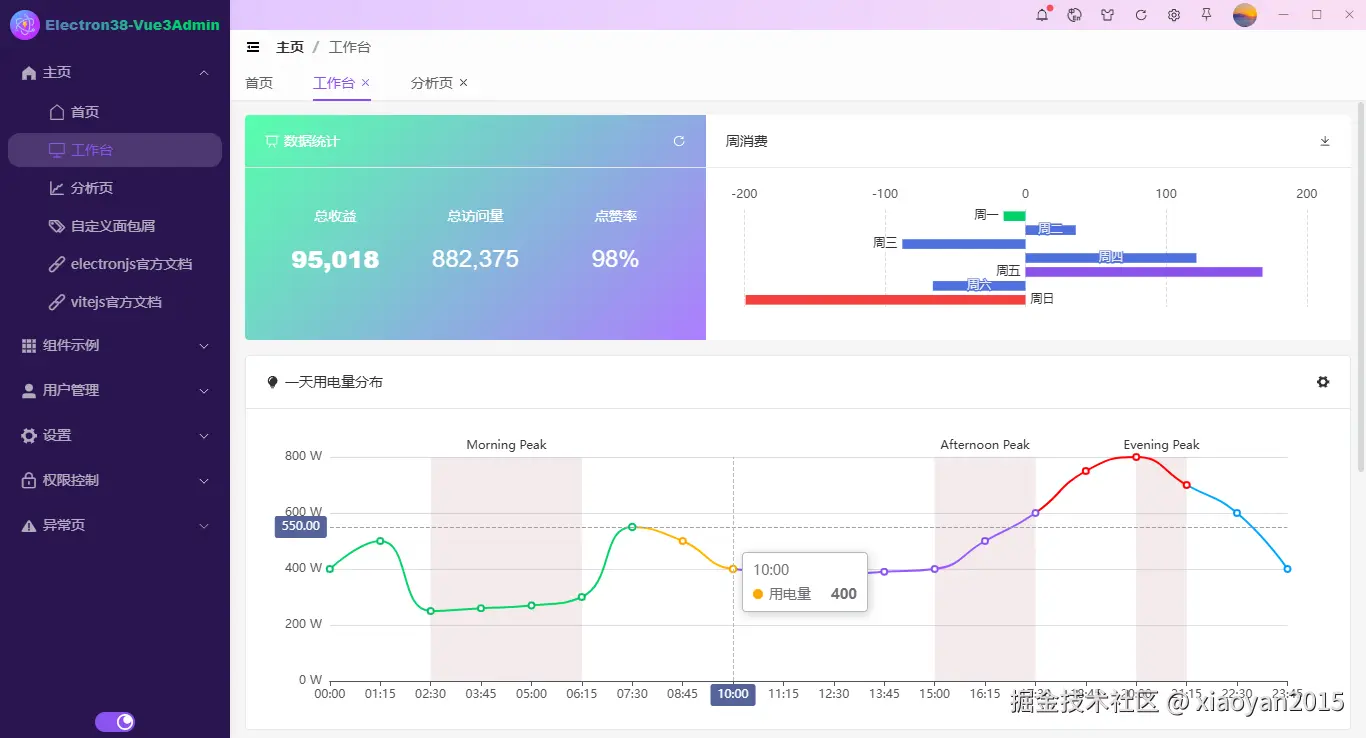Screen dimensions: 1366x738
Task: Expand the 组件示例 menu
Action: 115,345
